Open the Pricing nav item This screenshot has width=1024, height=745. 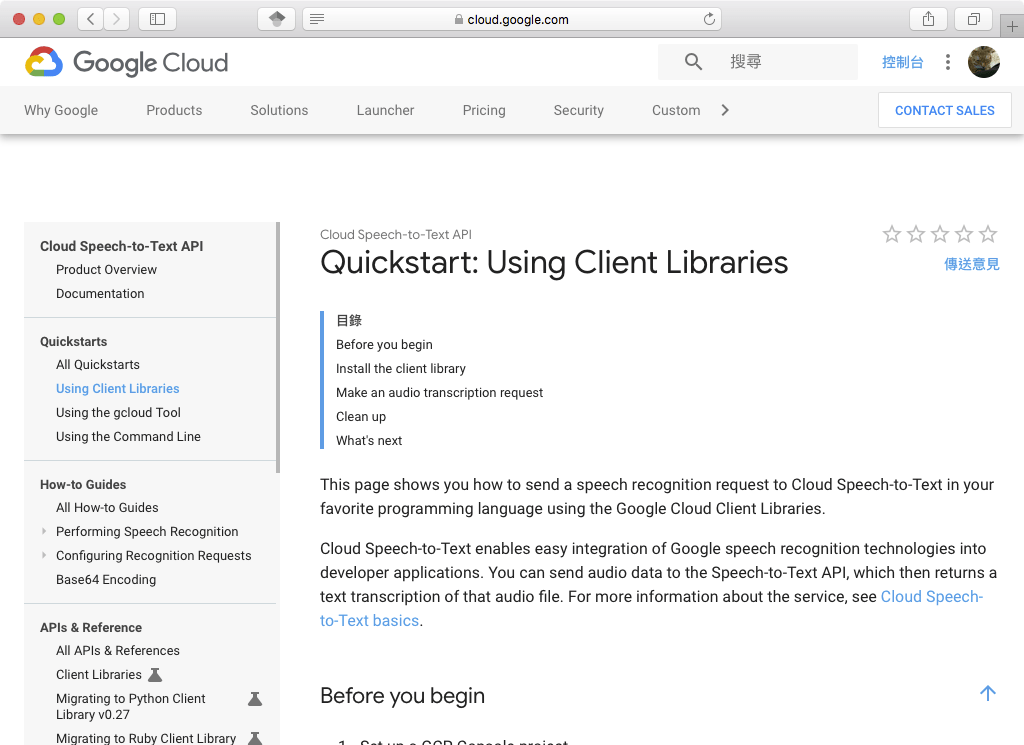click(484, 110)
